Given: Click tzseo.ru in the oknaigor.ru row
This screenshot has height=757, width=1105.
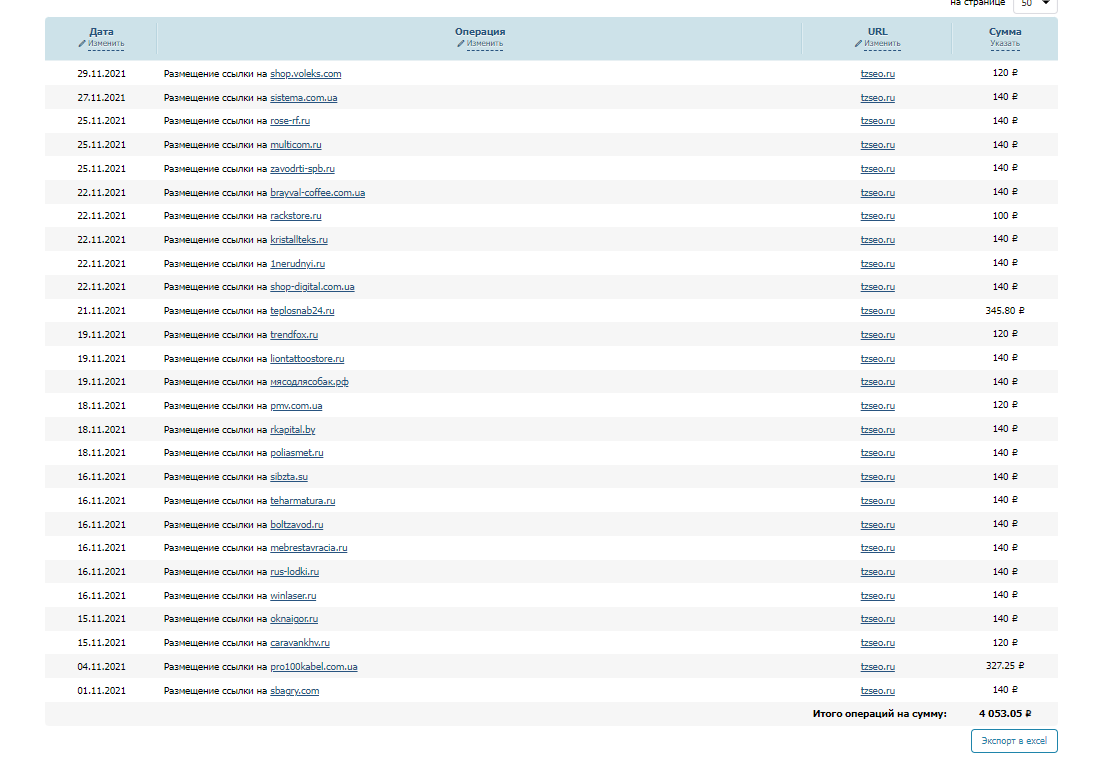Looking at the screenshot, I should pyautogui.click(x=877, y=620).
